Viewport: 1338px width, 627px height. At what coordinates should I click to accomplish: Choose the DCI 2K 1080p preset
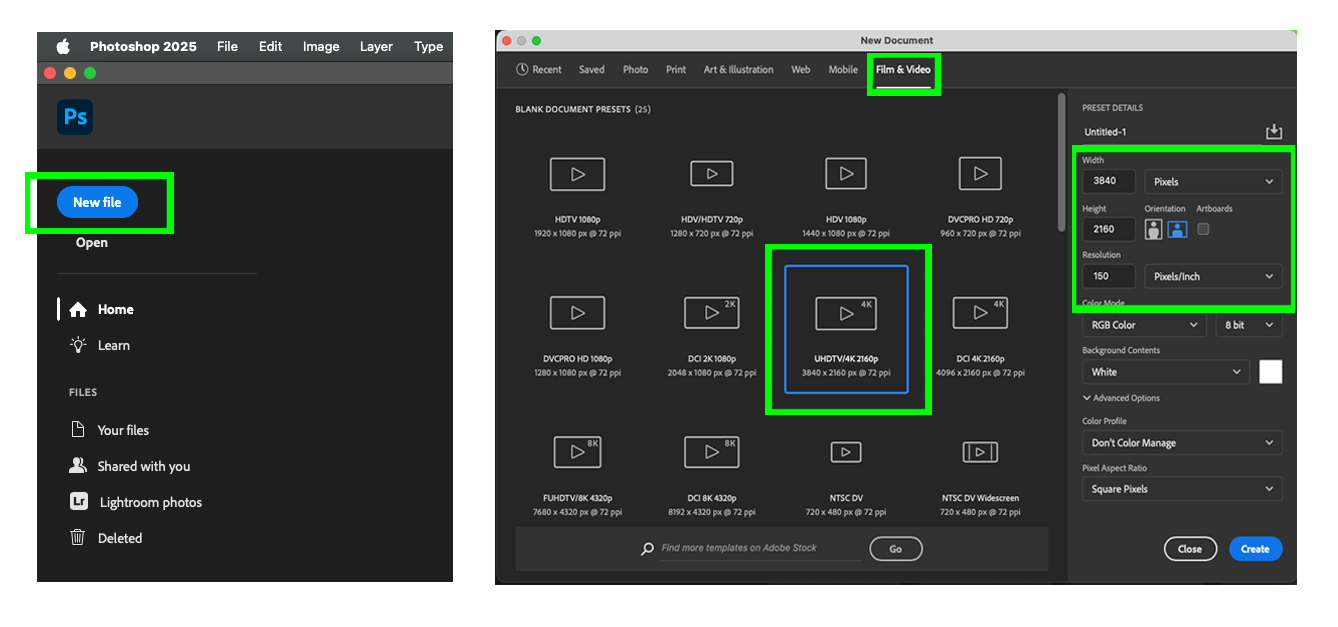(712, 337)
